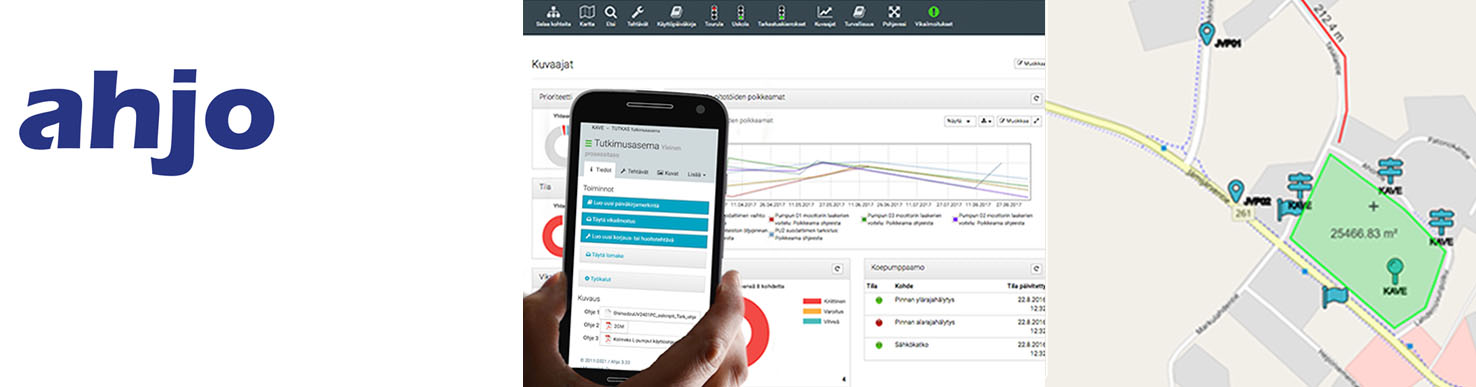Switch to the Kuvat tab on phone
Viewport: 1476px width, 387px height.
pyautogui.click(x=668, y=173)
